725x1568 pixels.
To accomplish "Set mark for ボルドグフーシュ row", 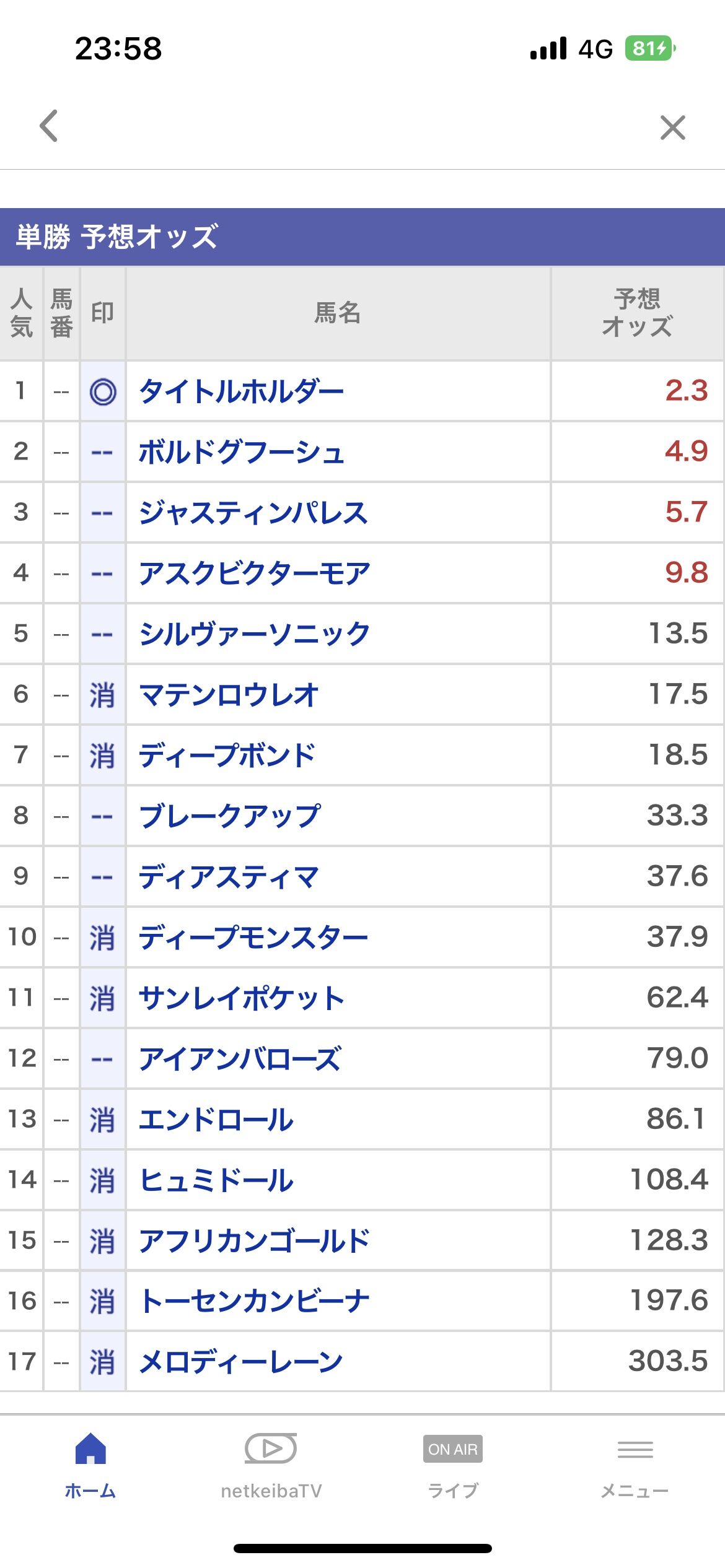I will point(103,452).
